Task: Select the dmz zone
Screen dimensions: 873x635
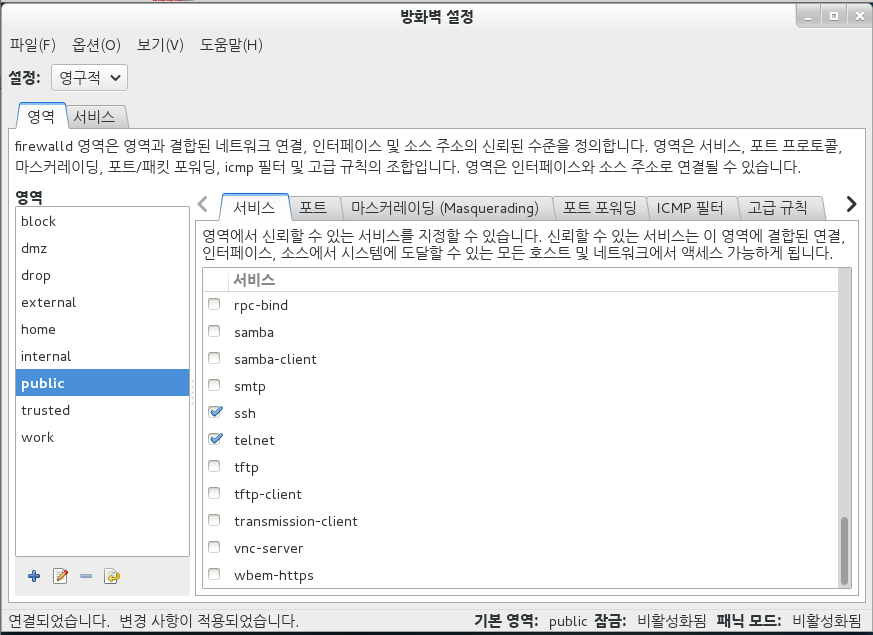Action: click(102, 248)
